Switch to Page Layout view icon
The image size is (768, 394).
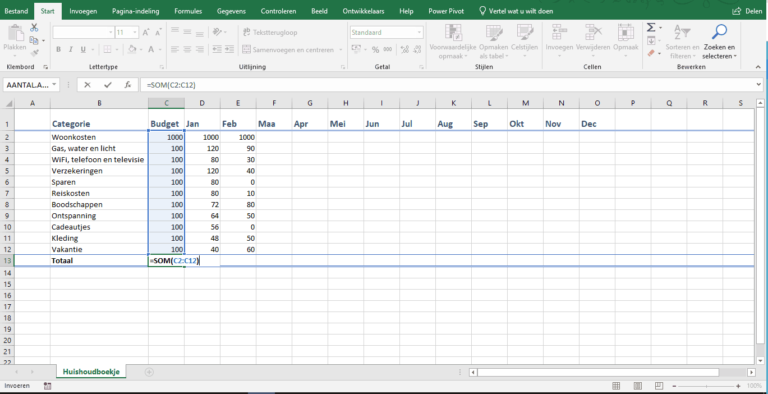tap(637, 386)
